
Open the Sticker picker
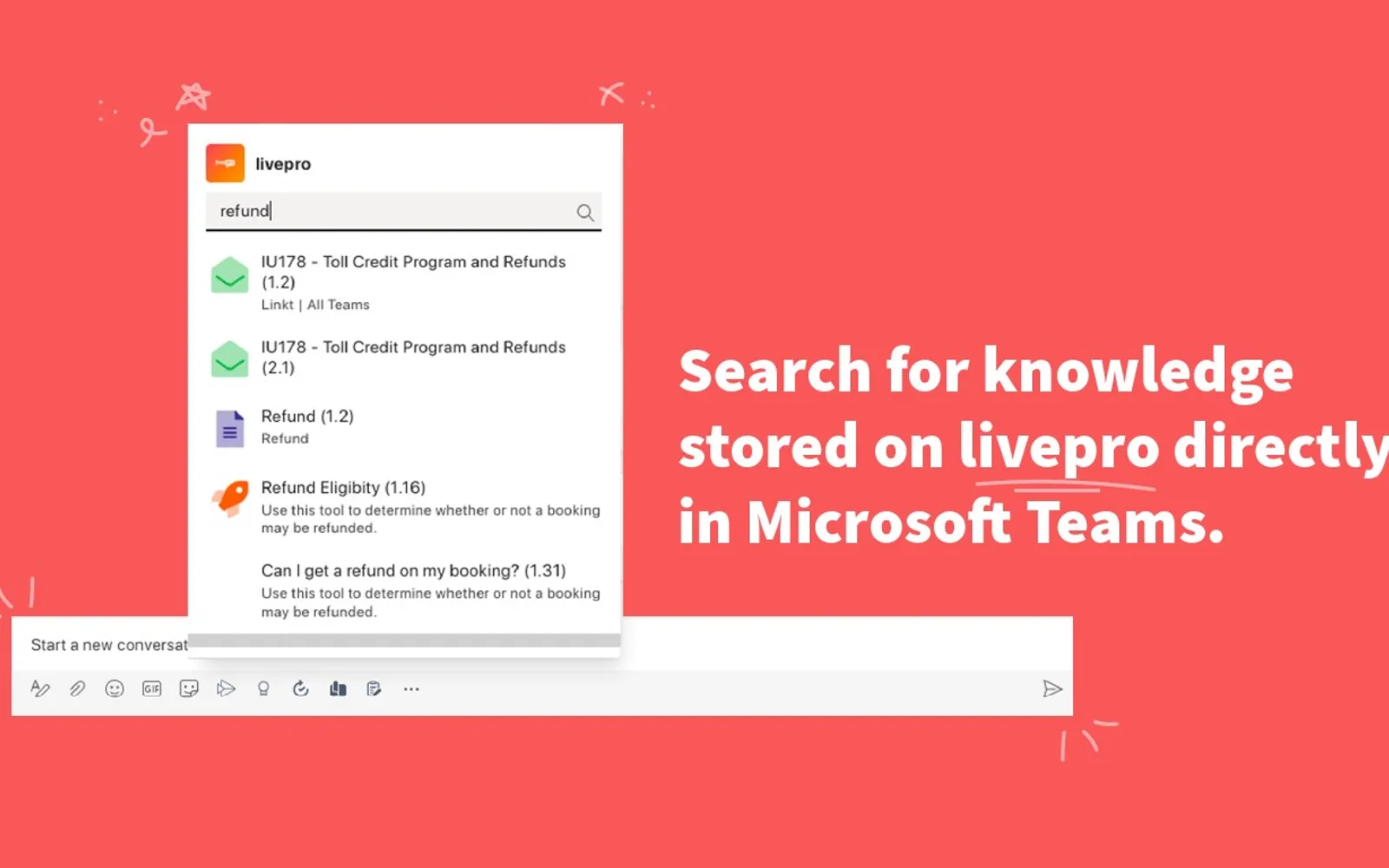click(188, 688)
